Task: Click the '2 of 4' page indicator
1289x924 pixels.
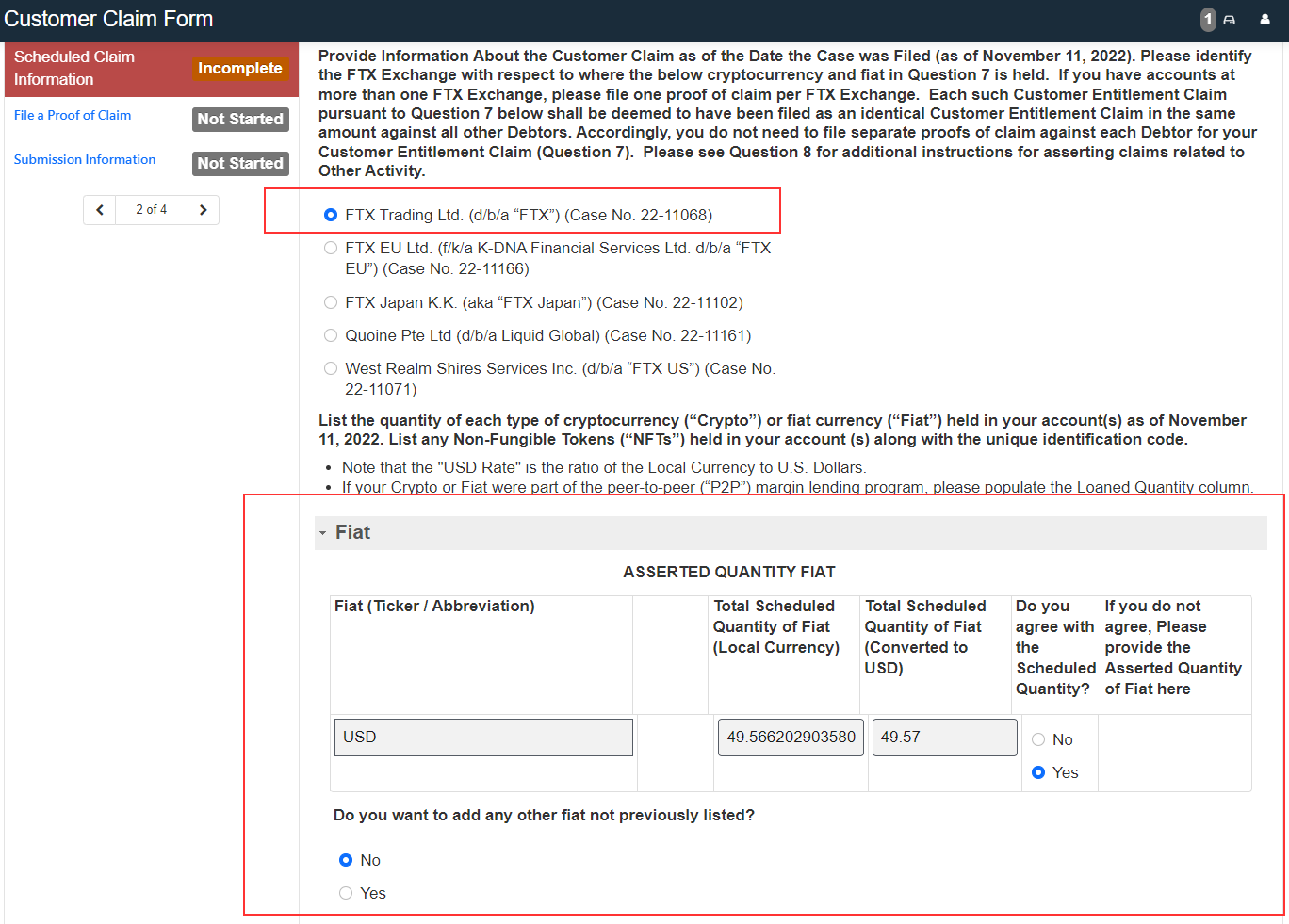Action: point(152,210)
